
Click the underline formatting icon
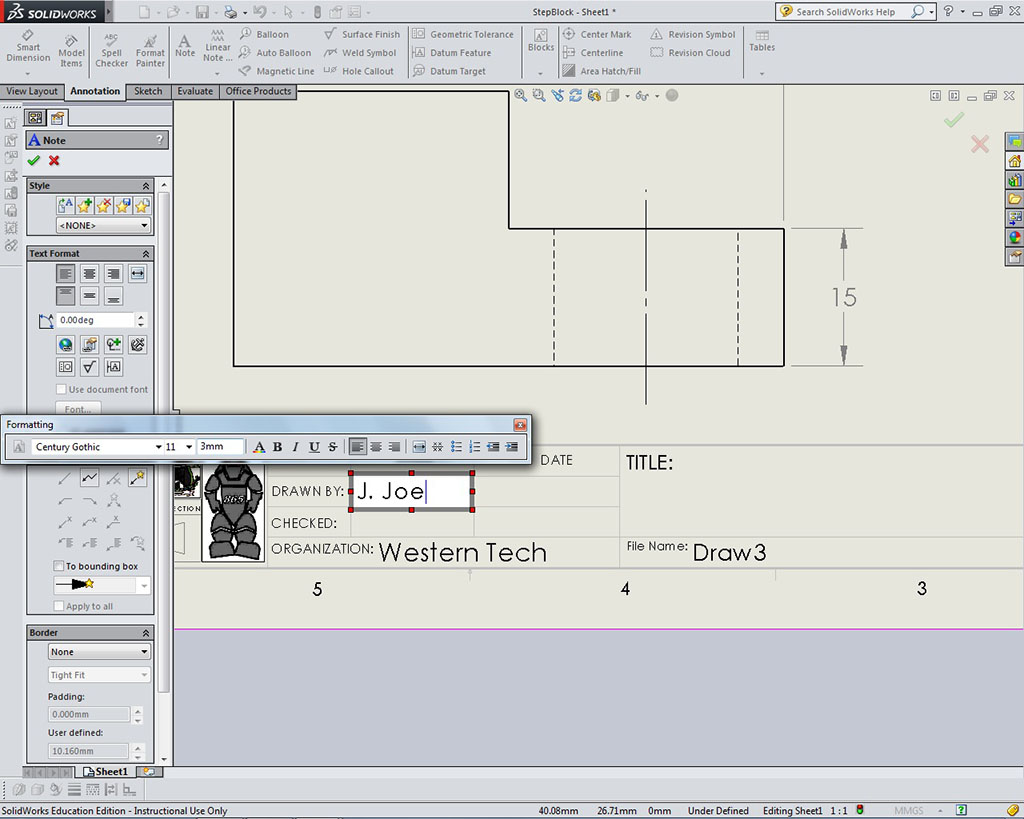(x=314, y=447)
